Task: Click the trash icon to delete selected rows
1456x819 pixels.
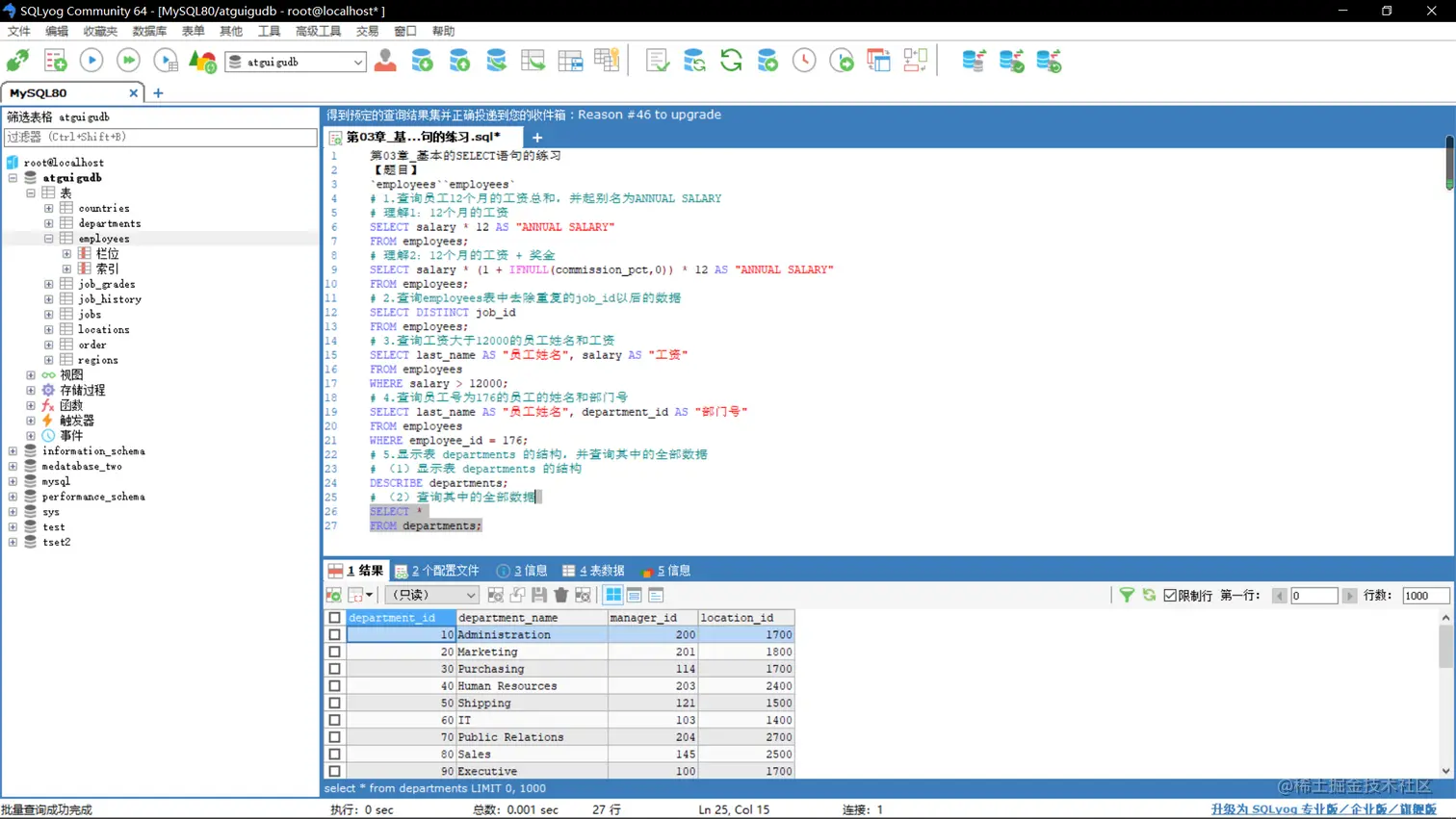Action: click(561, 596)
